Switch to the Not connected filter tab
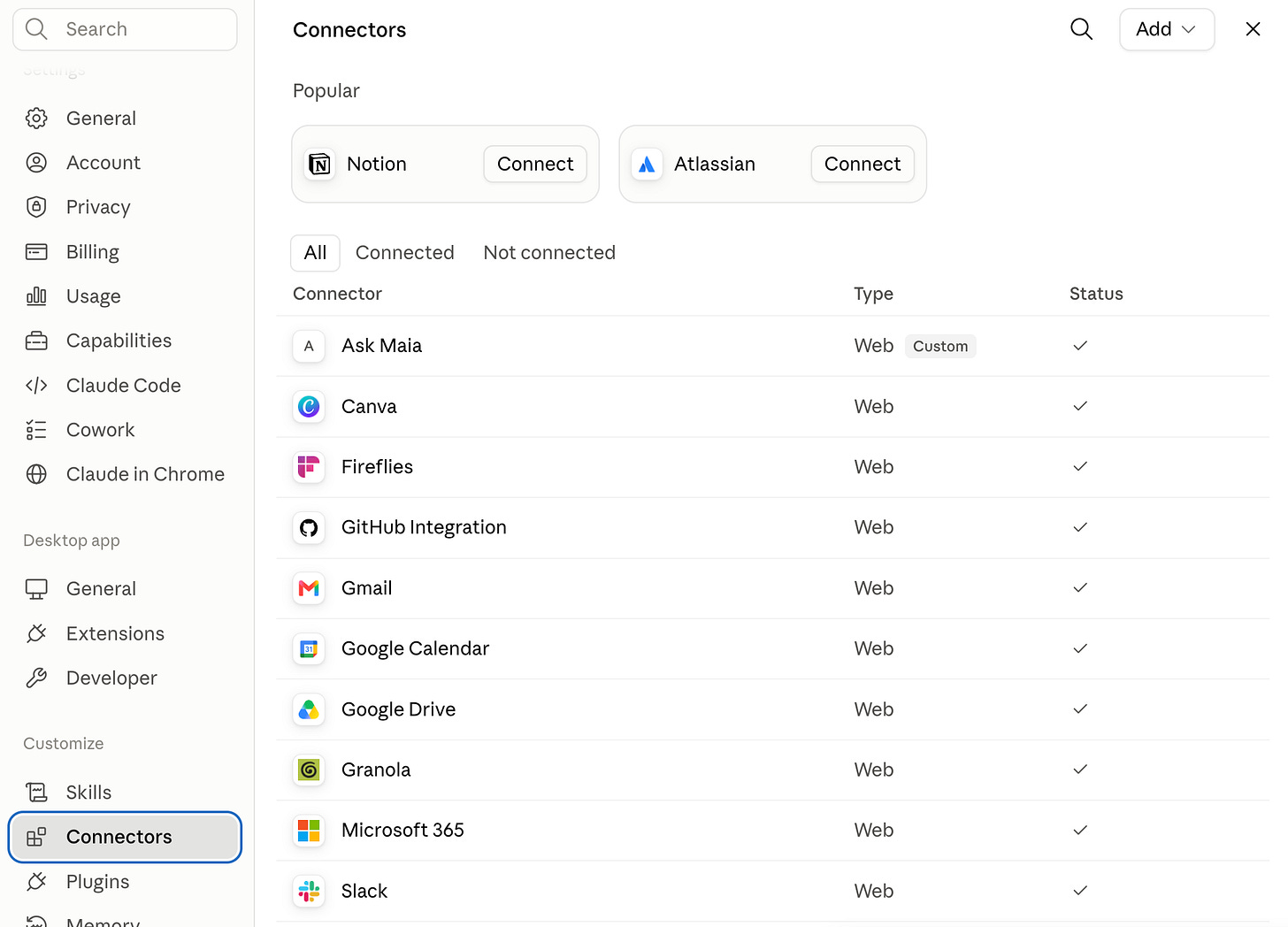This screenshot has width=1288, height=927. tap(549, 253)
